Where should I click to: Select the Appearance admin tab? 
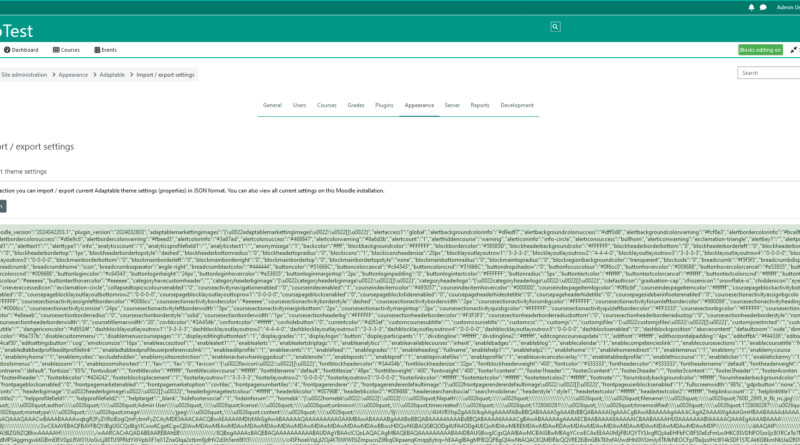[419, 105]
